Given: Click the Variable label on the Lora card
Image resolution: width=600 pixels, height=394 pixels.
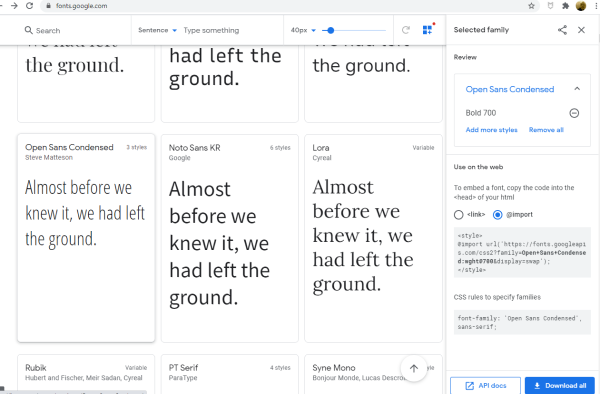Looking at the screenshot, I should click(423, 148).
